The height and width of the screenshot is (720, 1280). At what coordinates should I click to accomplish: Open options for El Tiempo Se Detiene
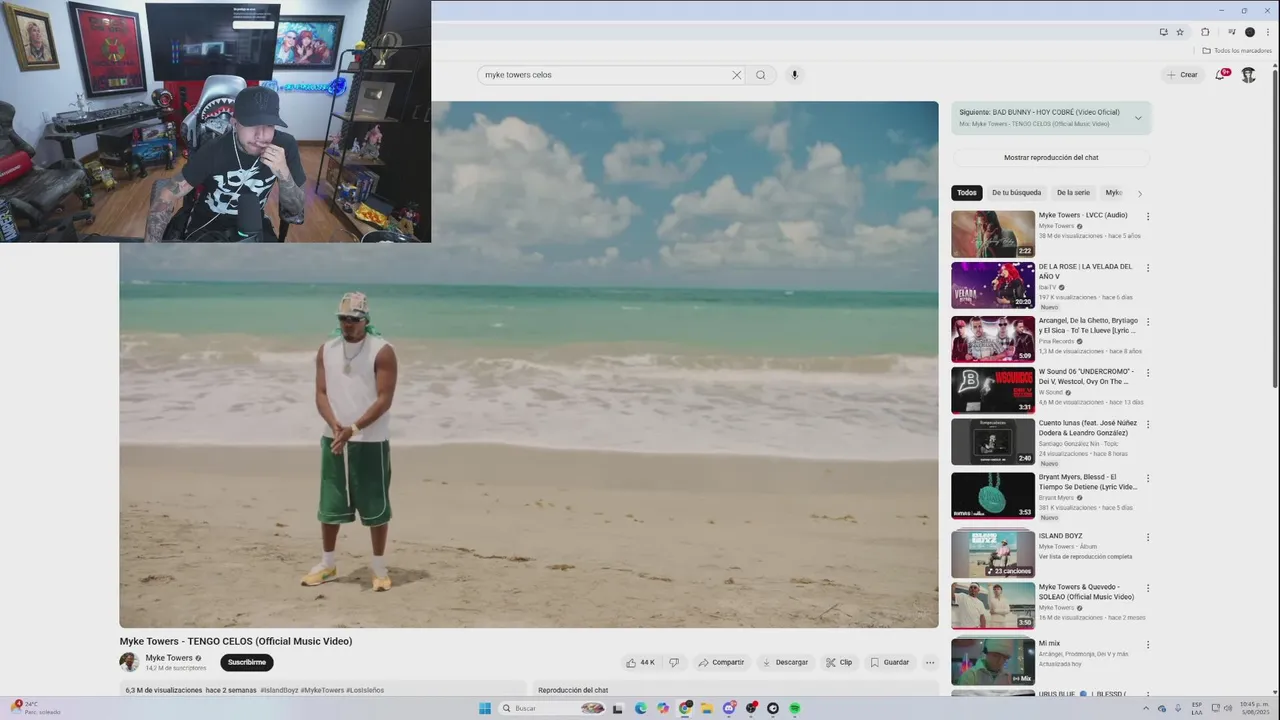point(1148,478)
